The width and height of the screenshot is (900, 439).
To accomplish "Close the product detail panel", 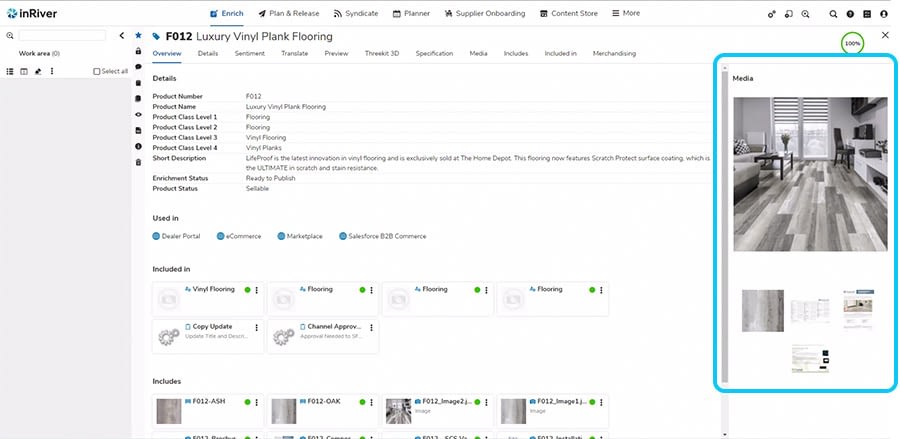I will coord(885,36).
